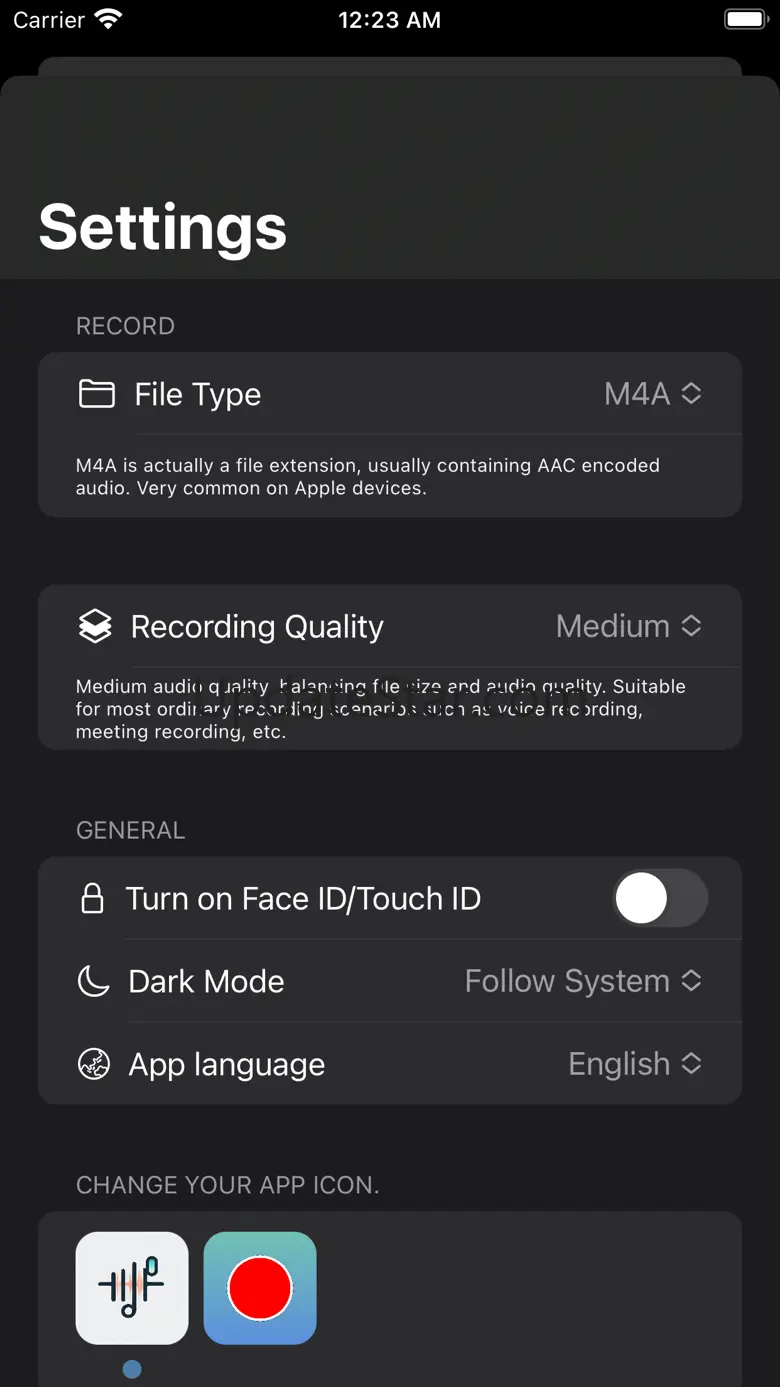
Task: Tap the Settings page title
Action: point(163,227)
